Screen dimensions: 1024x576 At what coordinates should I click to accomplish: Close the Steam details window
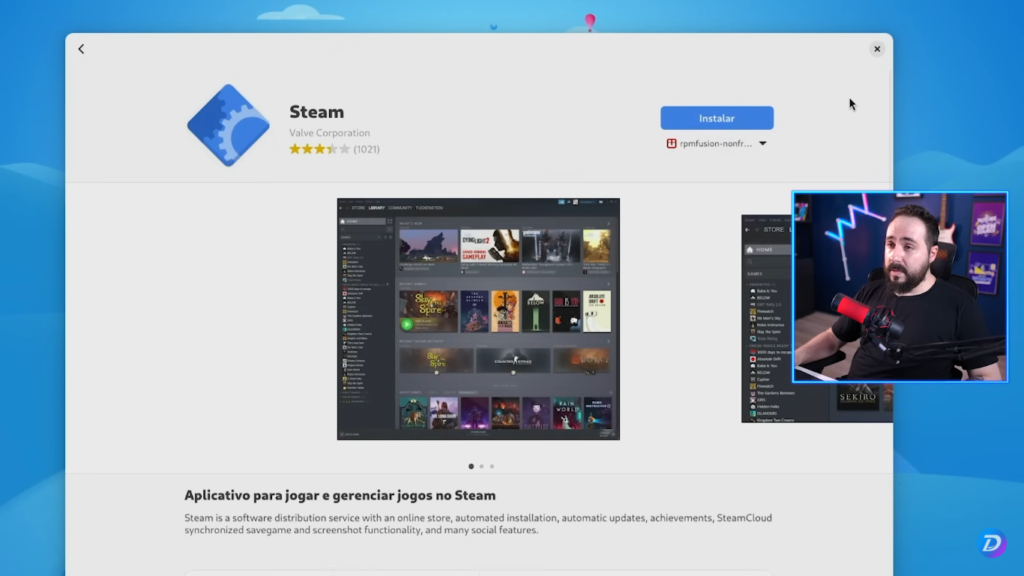[877, 49]
